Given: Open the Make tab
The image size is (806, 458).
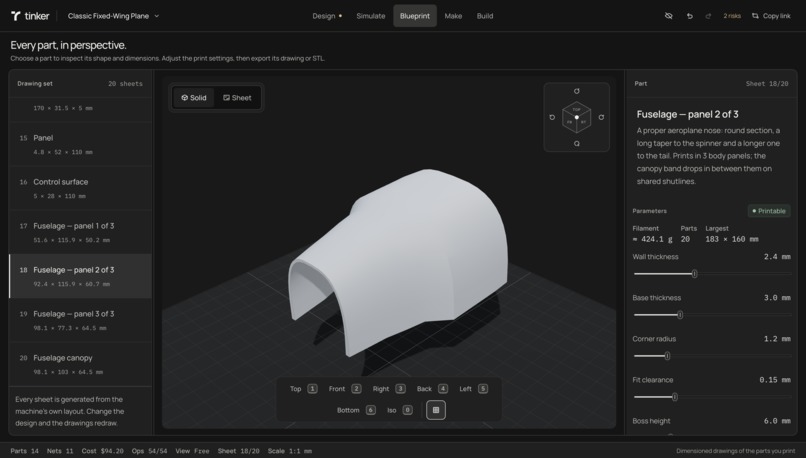Looking at the screenshot, I should 453,16.
